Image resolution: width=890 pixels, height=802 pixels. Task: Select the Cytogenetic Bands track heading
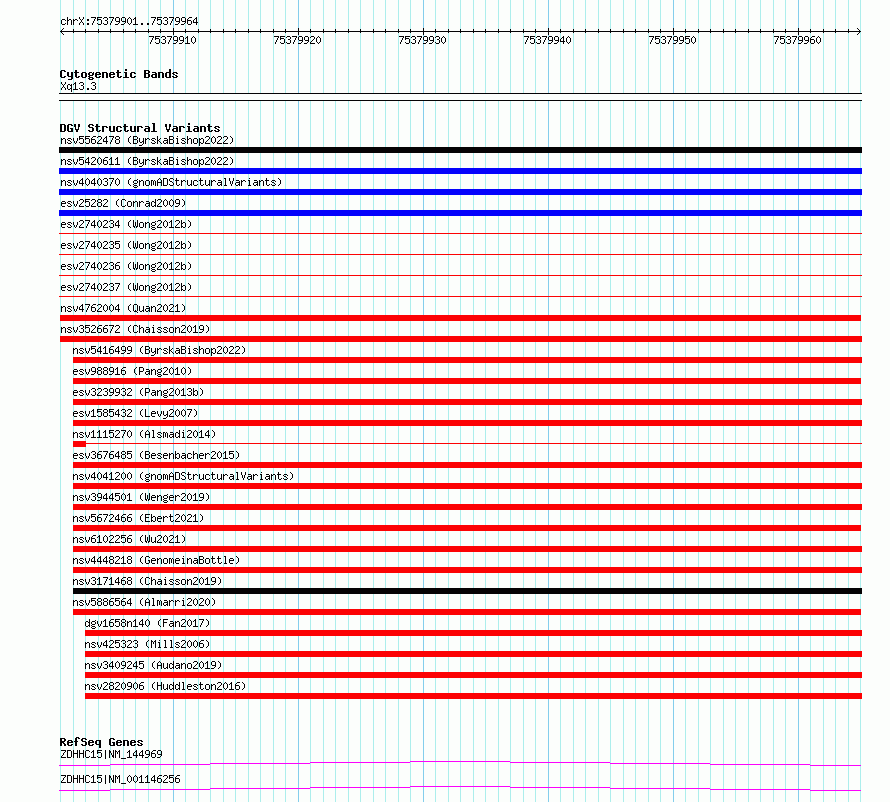tap(119, 74)
